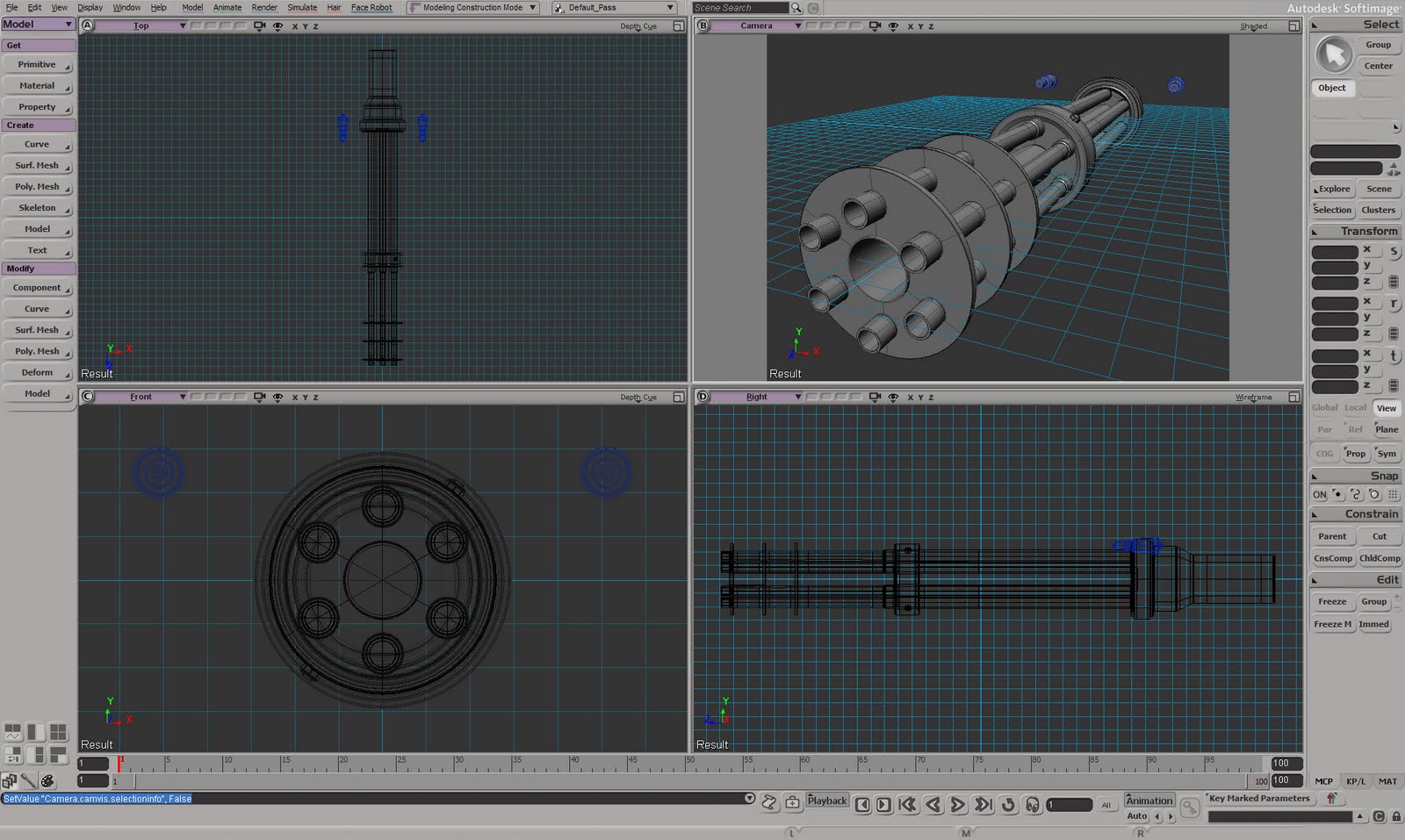
Task: Click the overlapping boxes icon at bottom left
Action: click(x=9, y=780)
